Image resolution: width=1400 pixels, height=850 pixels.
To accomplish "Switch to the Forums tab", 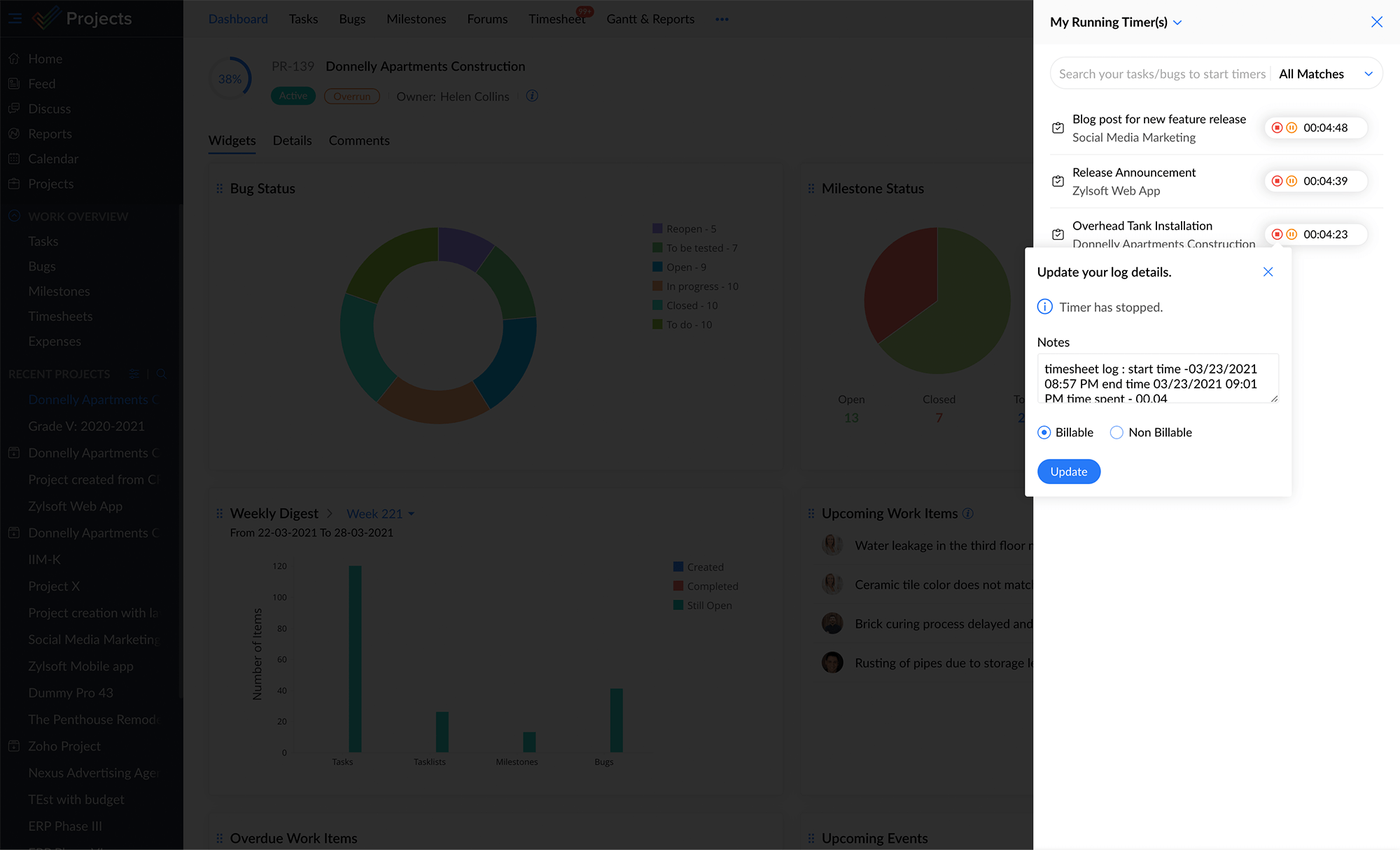I will point(487,20).
